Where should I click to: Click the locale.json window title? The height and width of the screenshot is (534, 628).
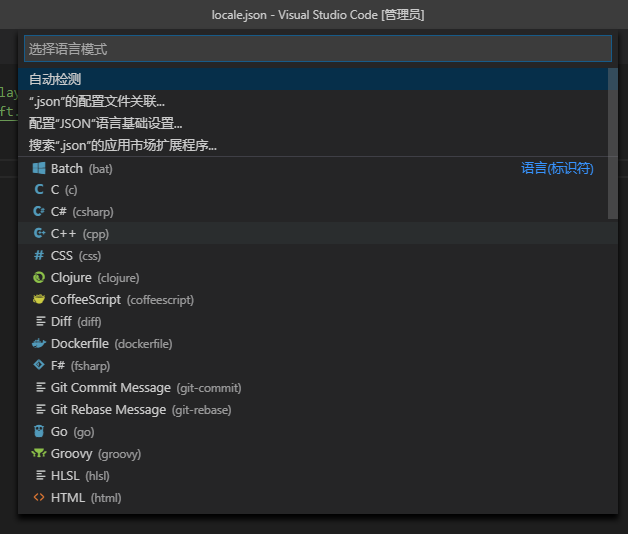pyautogui.click(x=318, y=15)
